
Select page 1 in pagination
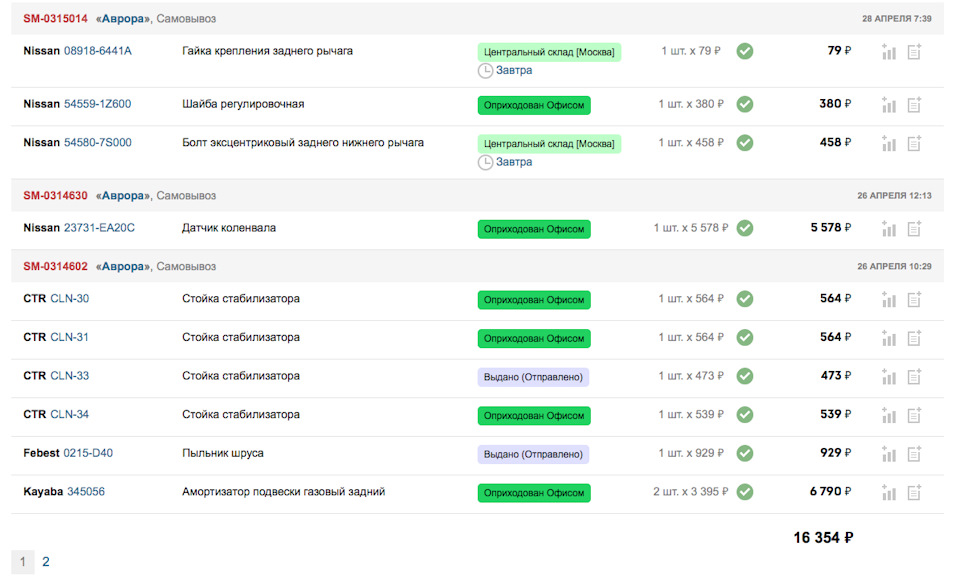[x=22, y=562]
